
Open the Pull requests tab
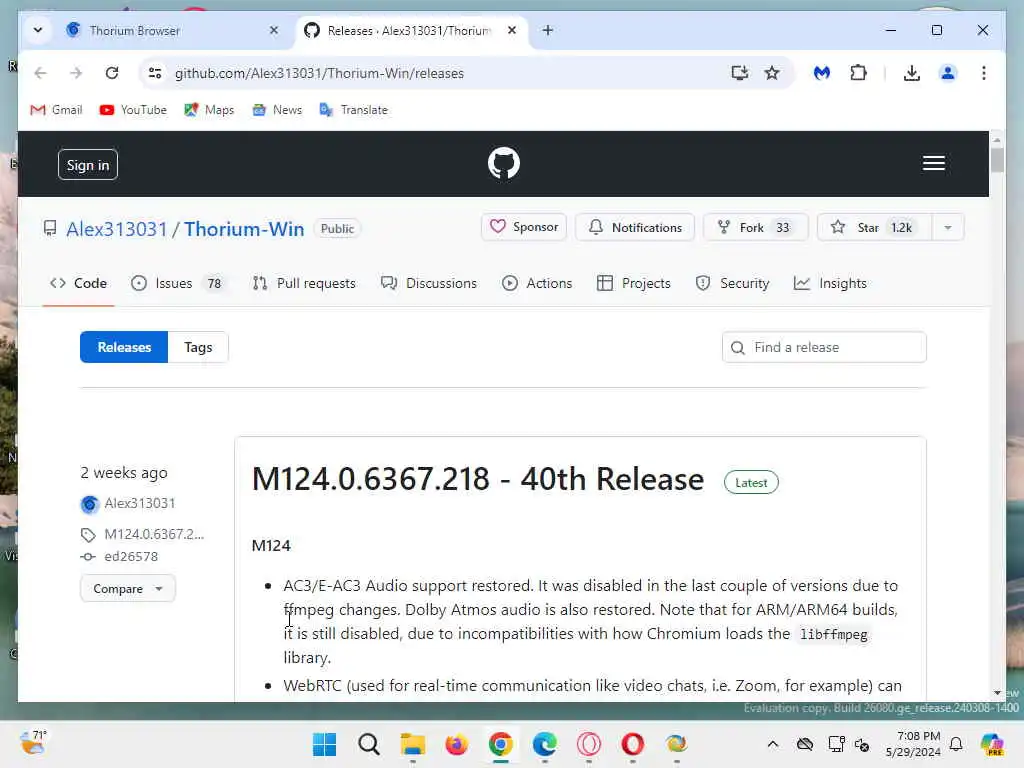tap(304, 283)
